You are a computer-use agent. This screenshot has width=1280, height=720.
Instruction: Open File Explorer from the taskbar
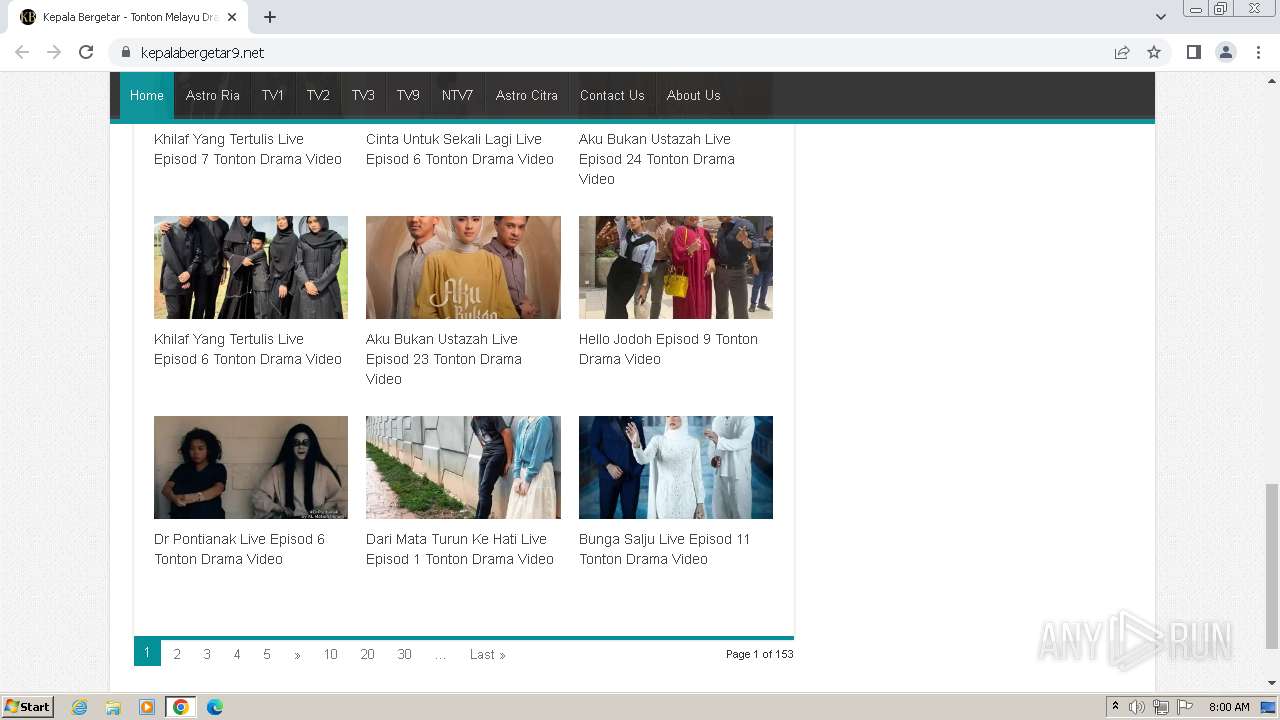click(x=113, y=707)
